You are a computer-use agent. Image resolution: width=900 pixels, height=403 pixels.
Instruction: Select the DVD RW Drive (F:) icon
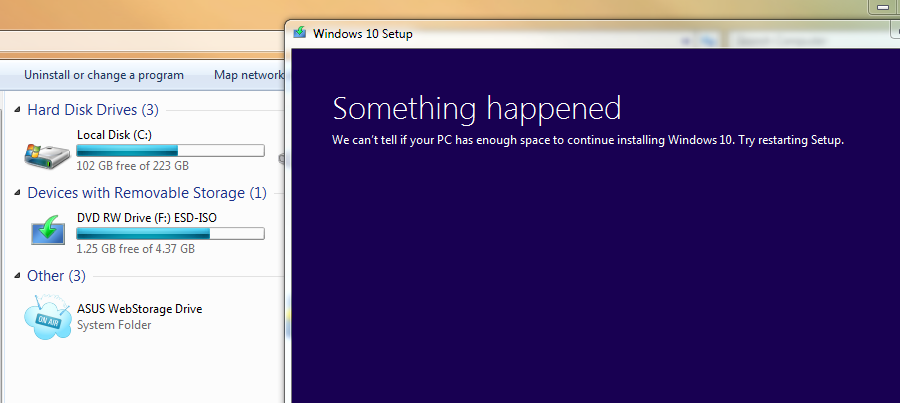click(47, 231)
